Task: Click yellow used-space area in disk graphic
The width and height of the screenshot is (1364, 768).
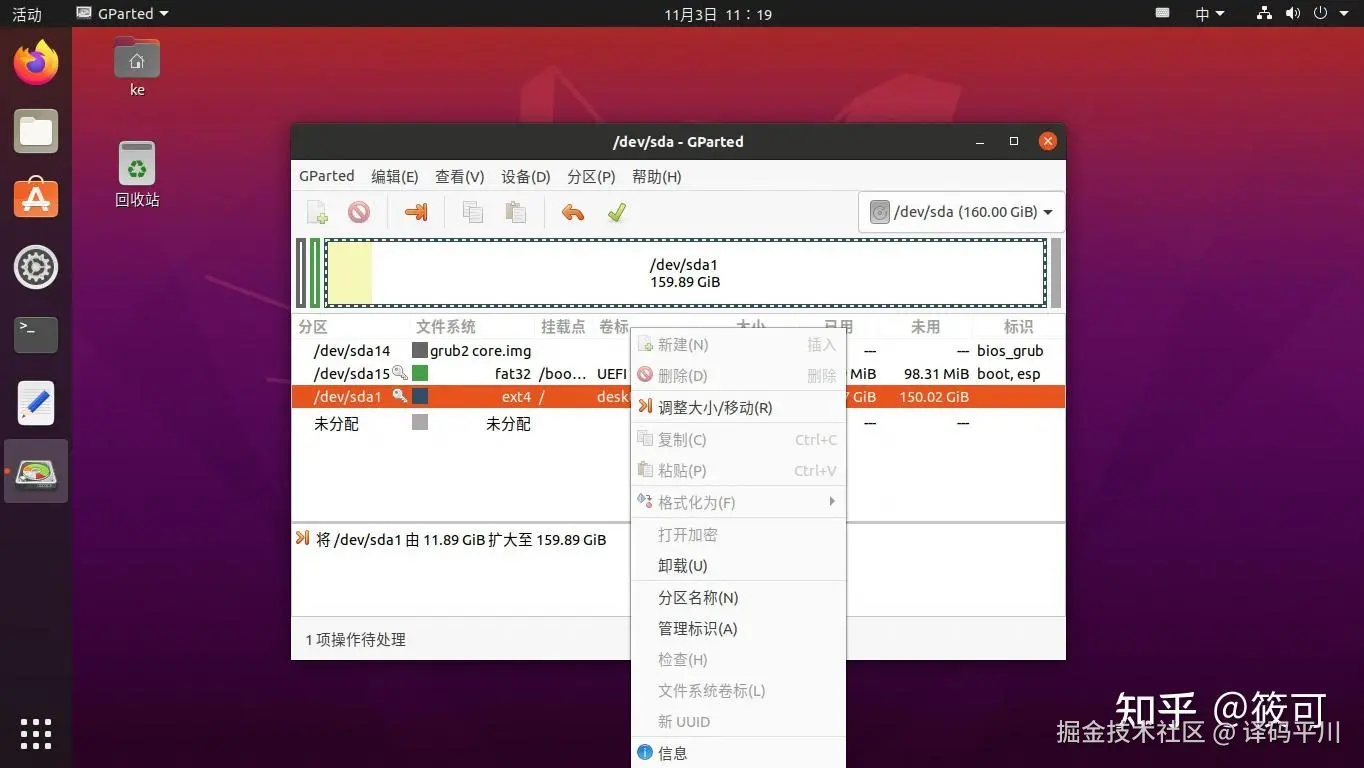Action: tap(350, 273)
